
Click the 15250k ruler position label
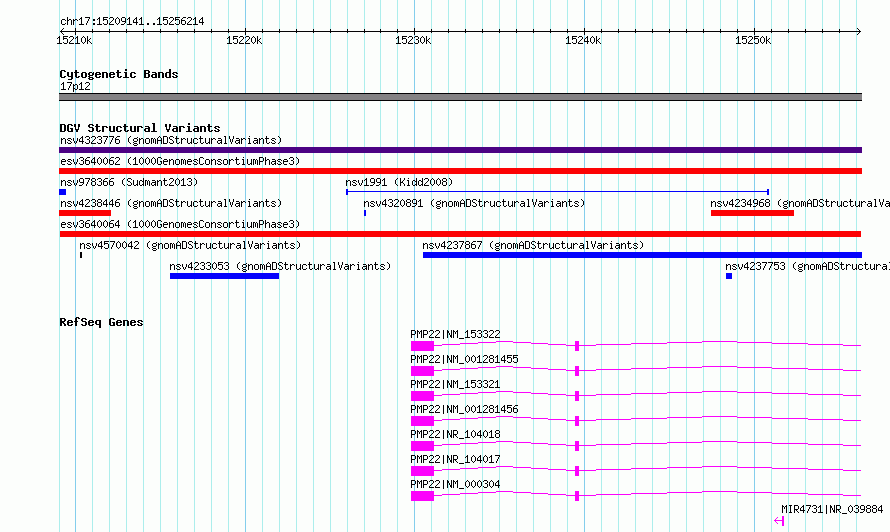point(753,40)
